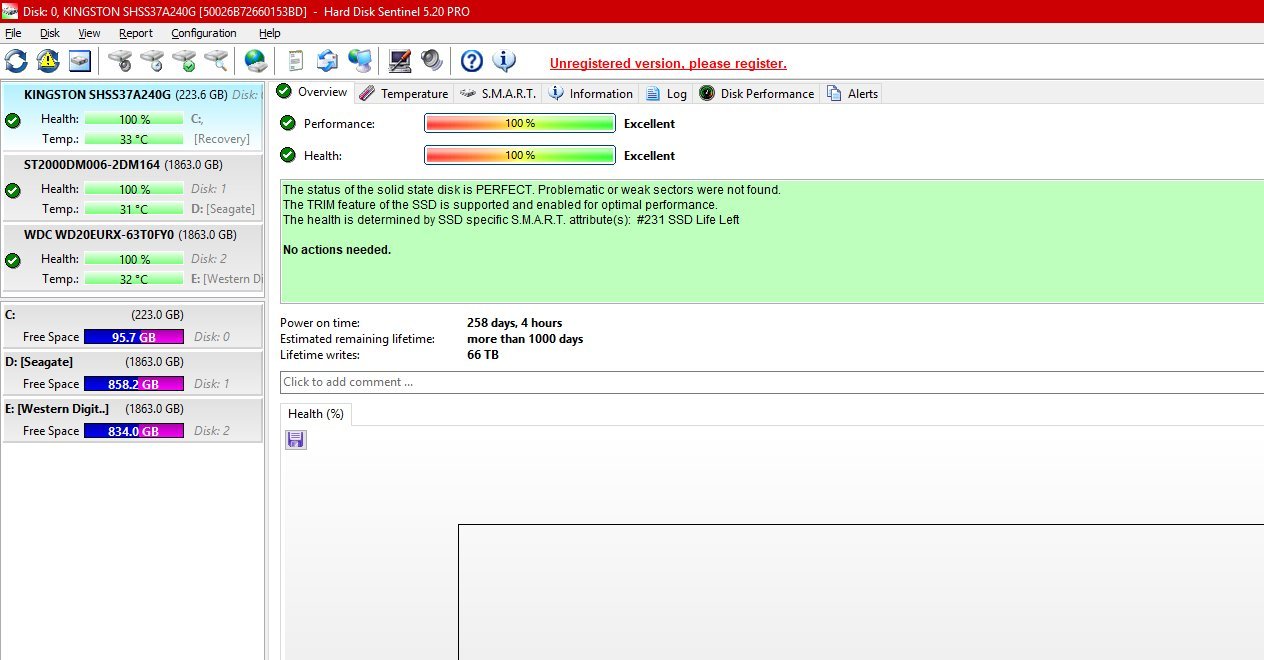Viewport: 1264px width, 660px height.
Task: Click the Health 100 % gradient bar
Action: pos(520,155)
